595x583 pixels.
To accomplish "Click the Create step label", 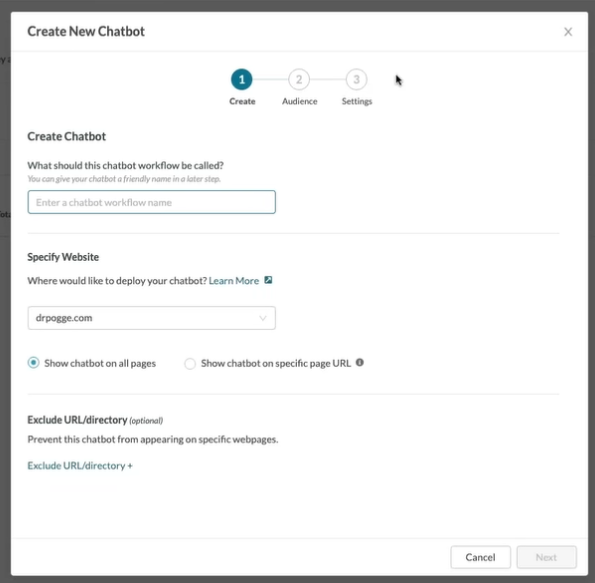I will pos(242,101).
